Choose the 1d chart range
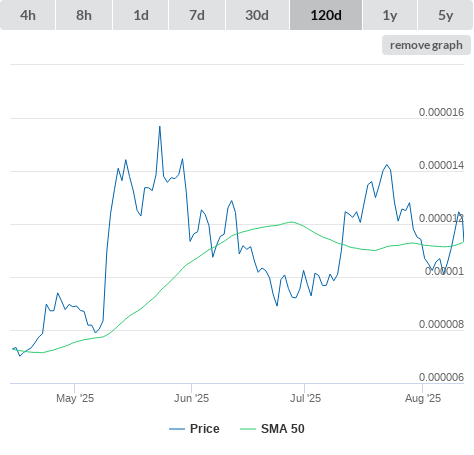 coord(141,15)
